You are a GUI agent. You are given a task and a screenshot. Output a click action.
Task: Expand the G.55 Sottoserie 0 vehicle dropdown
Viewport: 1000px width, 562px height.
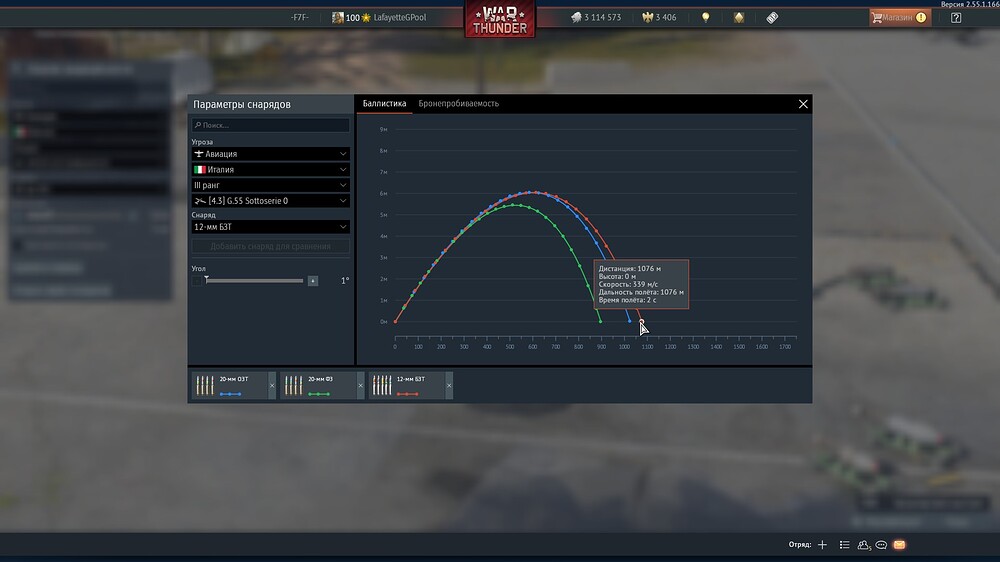tap(270, 200)
